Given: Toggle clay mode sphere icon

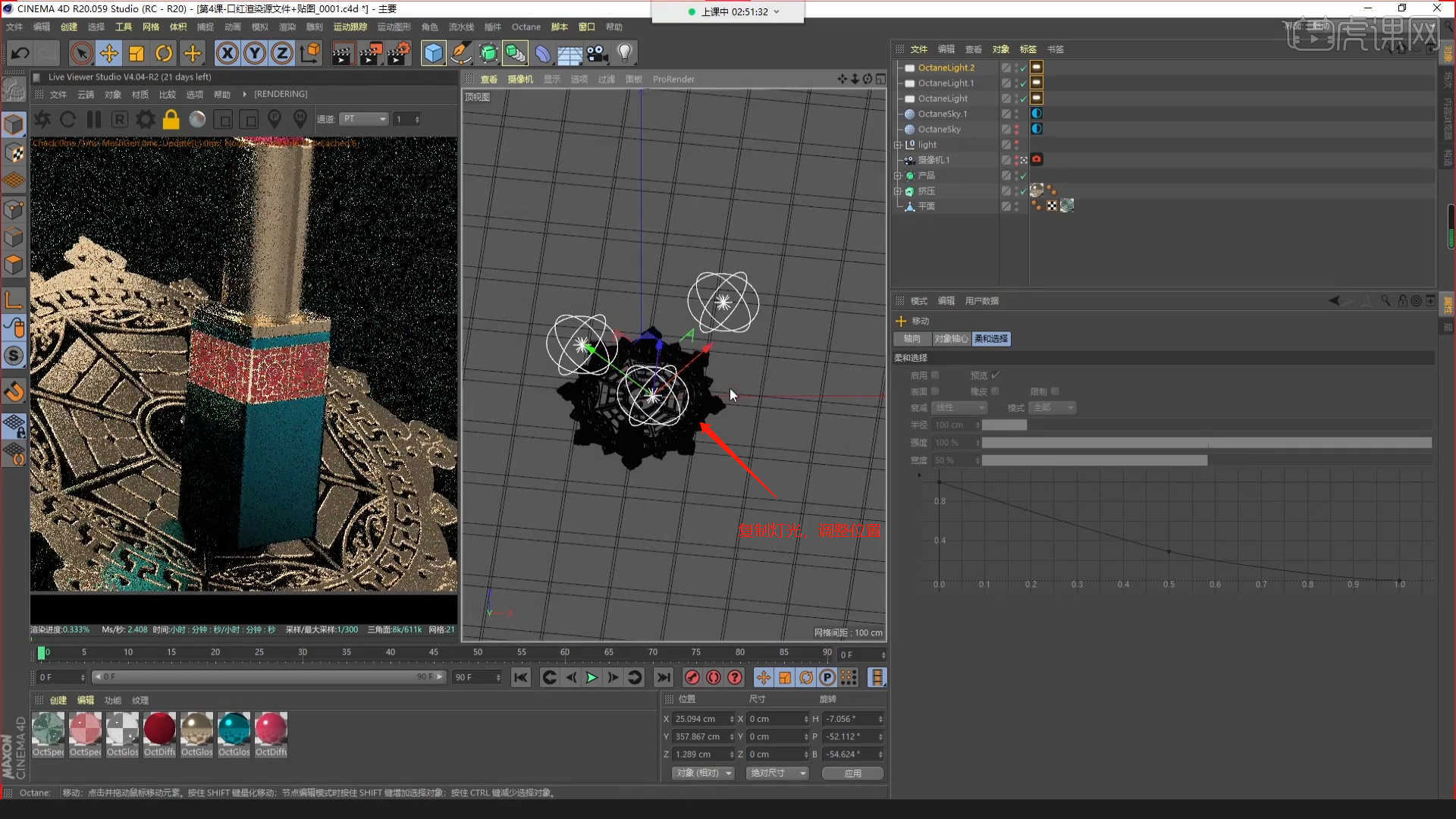Looking at the screenshot, I should [197, 119].
